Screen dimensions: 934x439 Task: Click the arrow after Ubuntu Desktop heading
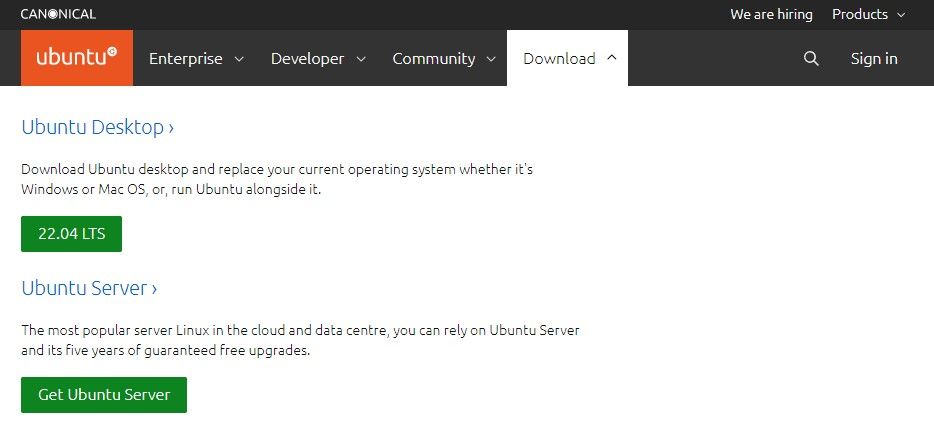point(171,128)
